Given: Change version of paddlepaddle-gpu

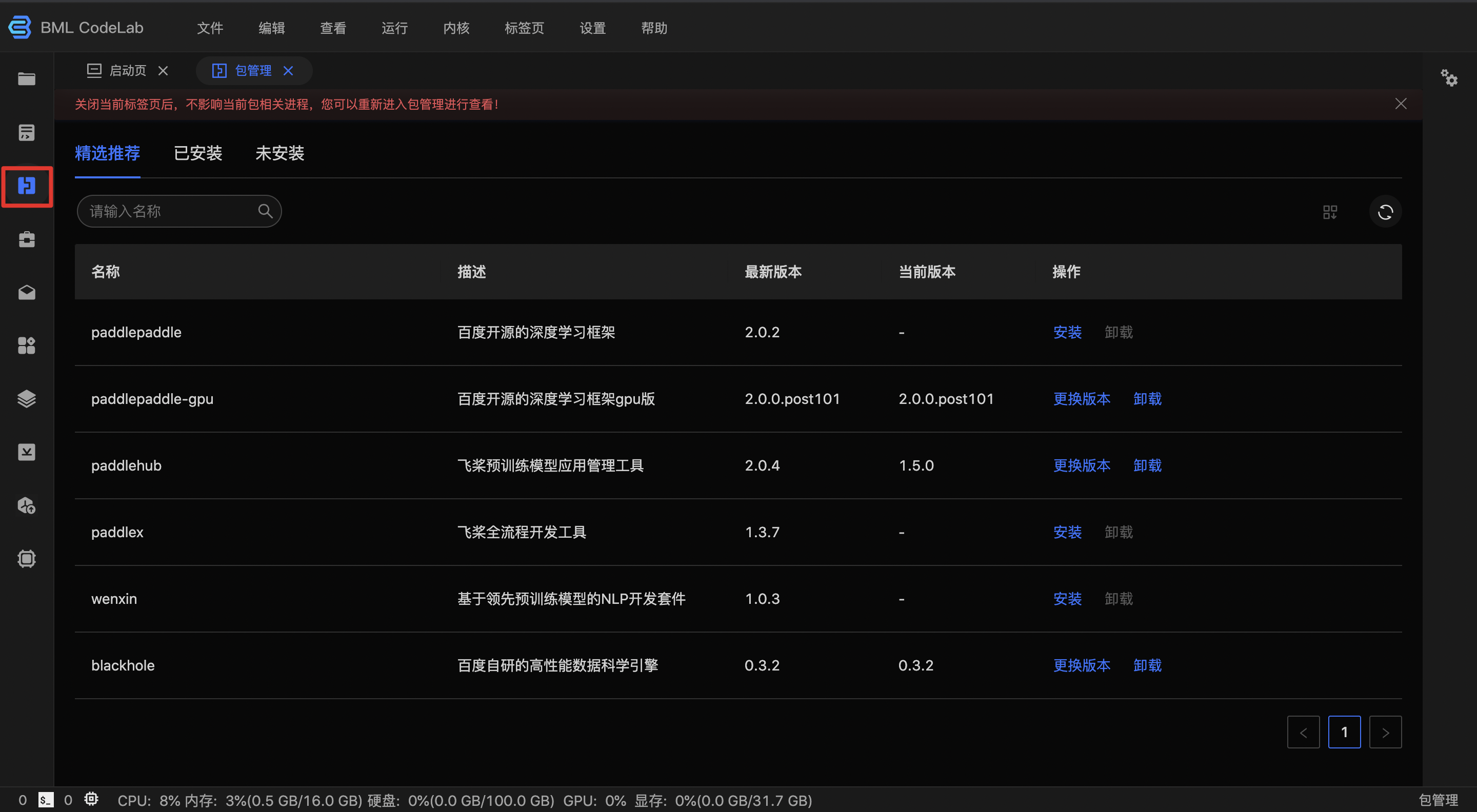Looking at the screenshot, I should 1082,399.
